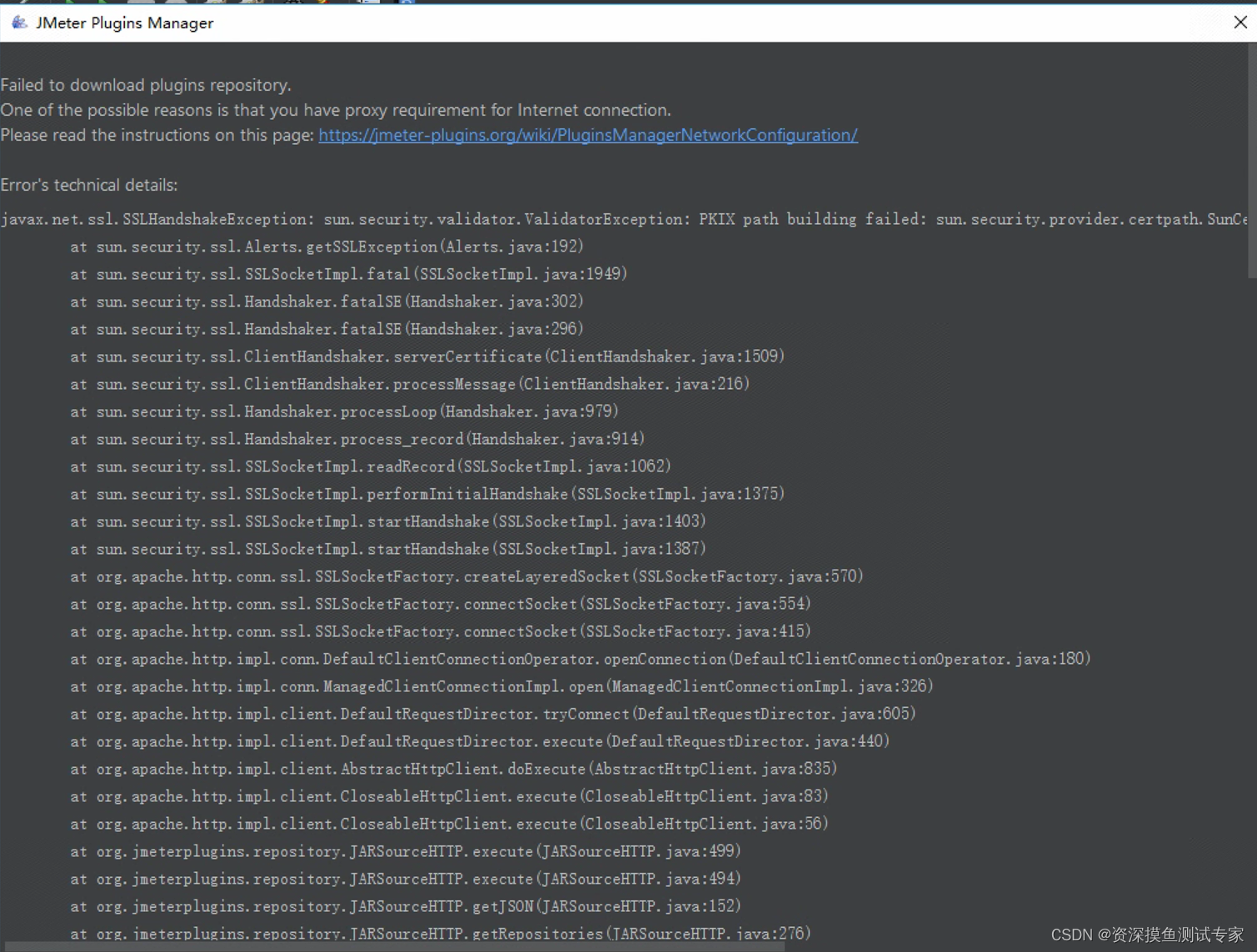Click the DefaultClientConnectionOperator.openConnection line
Screen dimensions: 1257x952
pos(581,659)
